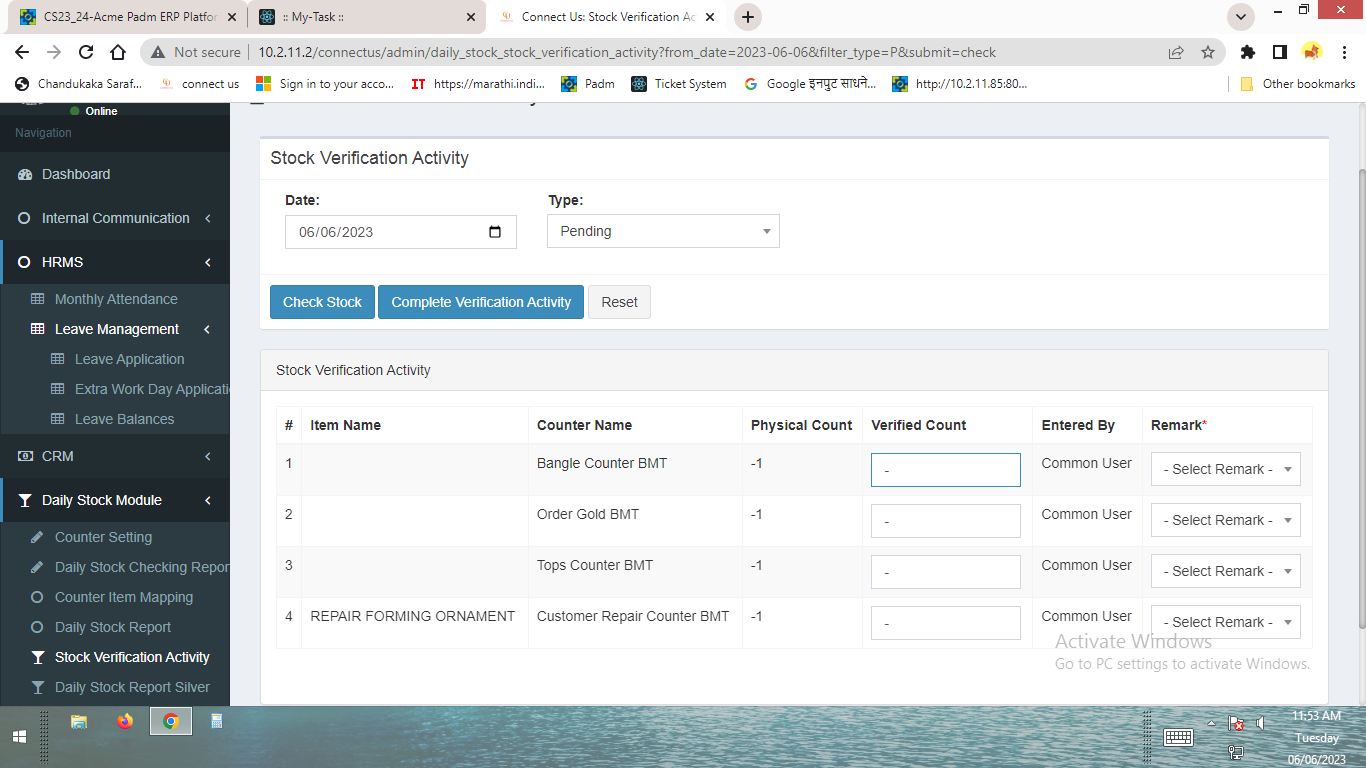This screenshot has width=1366, height=768.
Task: Click the Stock Verification Activity filter icon
Action: pos(38,657)
